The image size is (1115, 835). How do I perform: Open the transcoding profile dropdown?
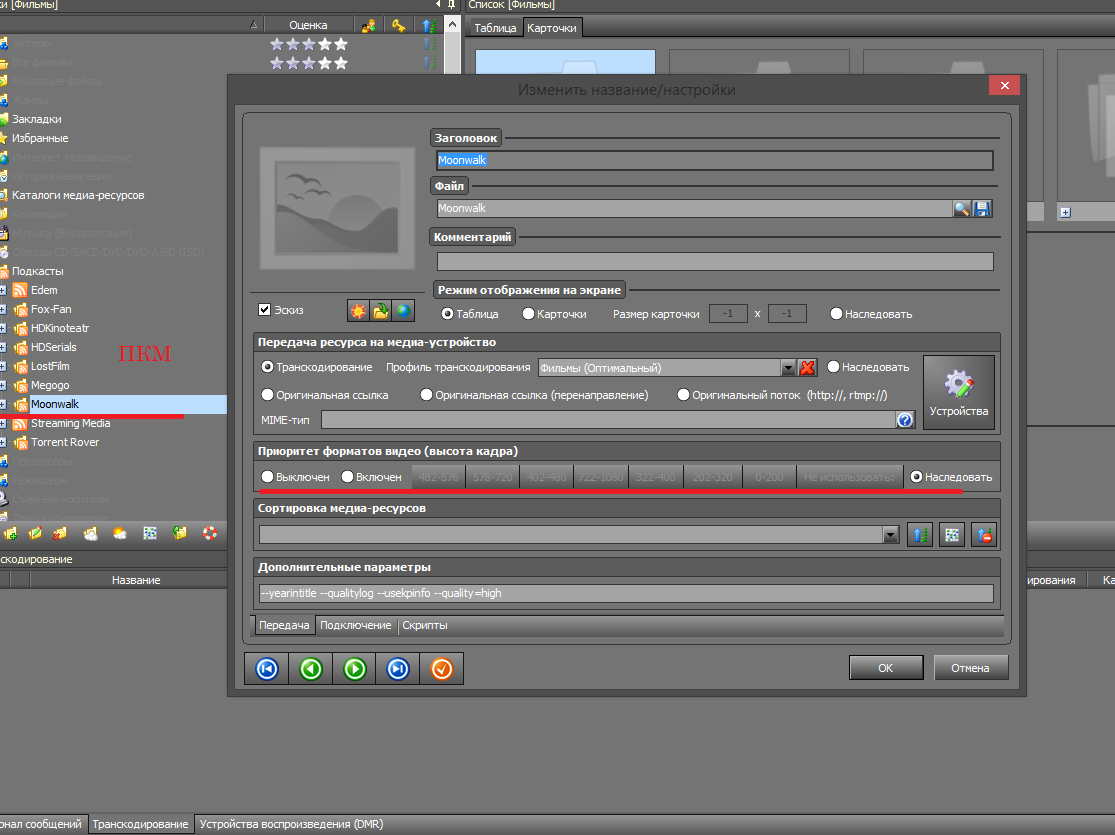(787, 368)
